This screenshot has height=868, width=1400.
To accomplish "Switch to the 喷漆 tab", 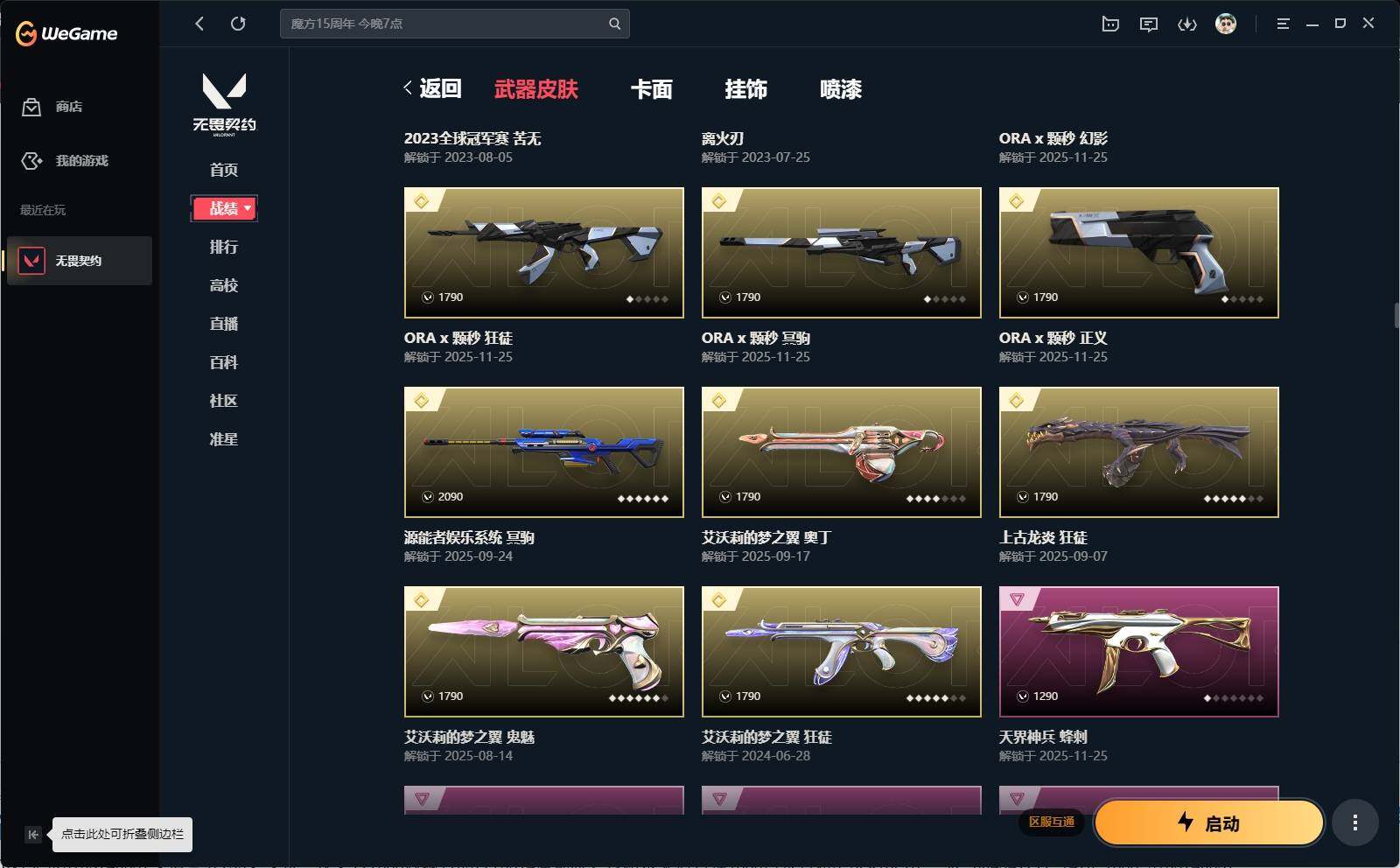I will [x=840, y=89].
